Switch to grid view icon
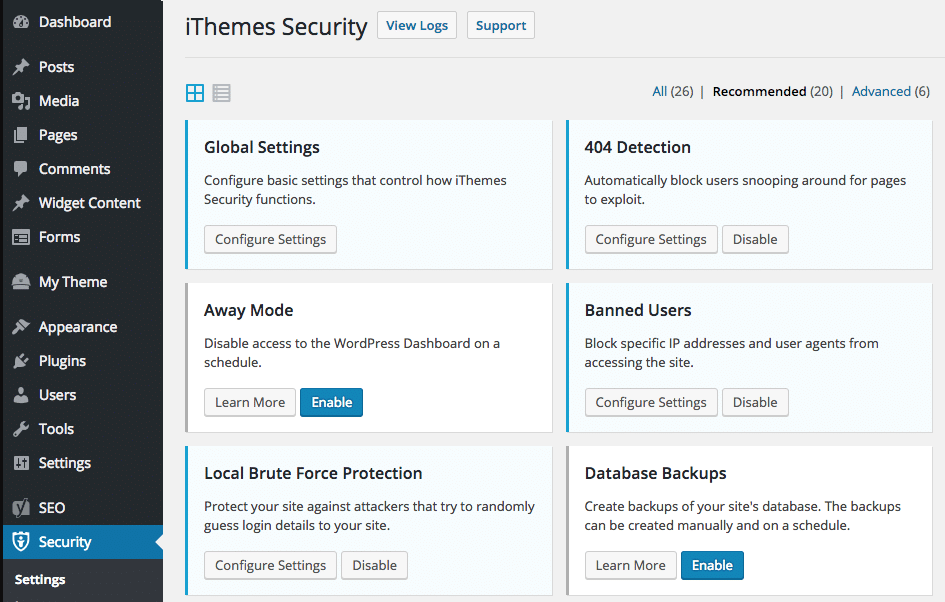The height and width of the screenshot is (602, 945). click(x=195, y=93)
